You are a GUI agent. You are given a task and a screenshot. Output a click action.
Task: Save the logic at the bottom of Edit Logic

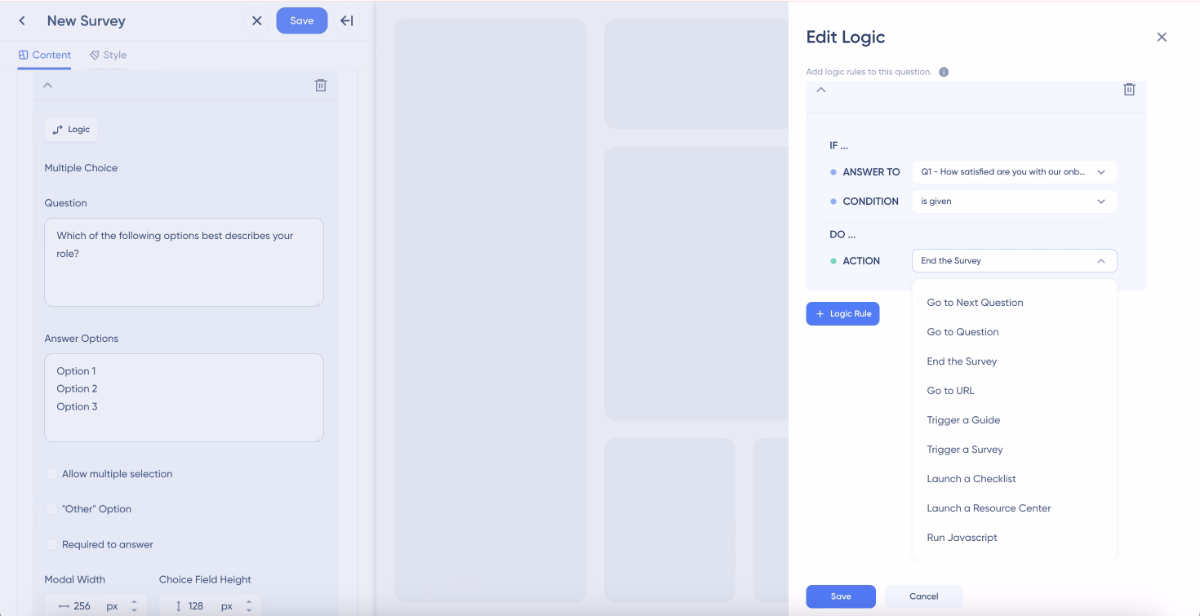pos(841,597)
